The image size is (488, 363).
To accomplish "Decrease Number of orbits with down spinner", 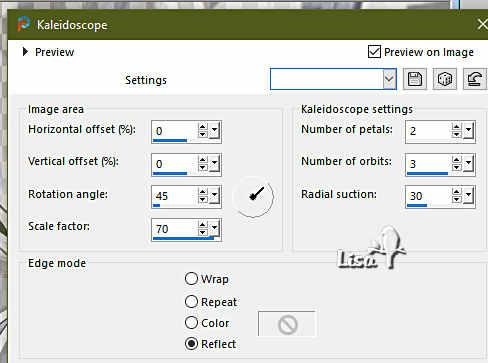I will 457,167.
